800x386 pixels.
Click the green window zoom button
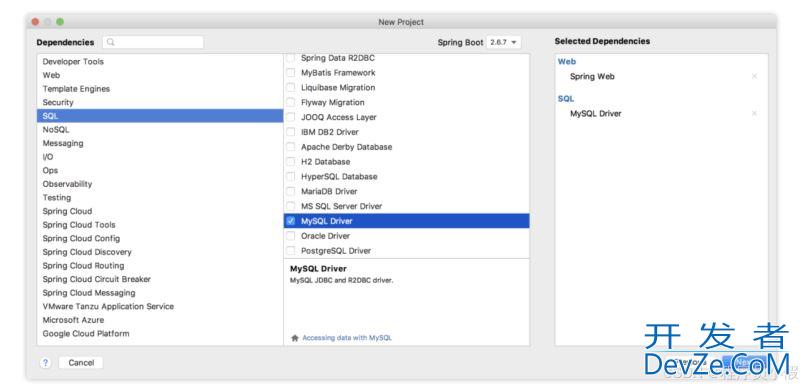click(x=60, y=22)
